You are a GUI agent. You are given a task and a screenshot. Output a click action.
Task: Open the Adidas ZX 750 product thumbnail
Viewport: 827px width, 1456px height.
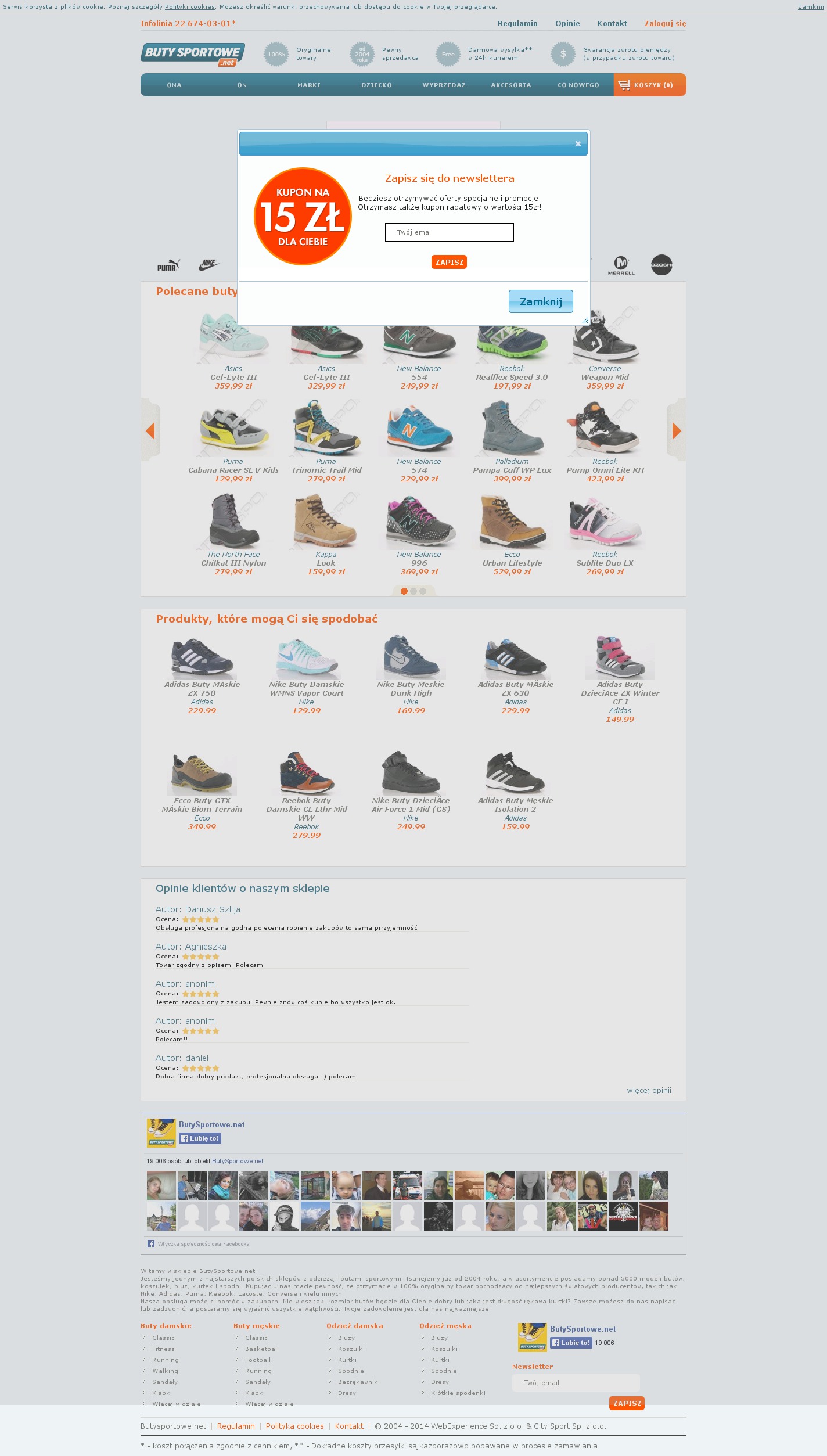[x=202, y=657]
